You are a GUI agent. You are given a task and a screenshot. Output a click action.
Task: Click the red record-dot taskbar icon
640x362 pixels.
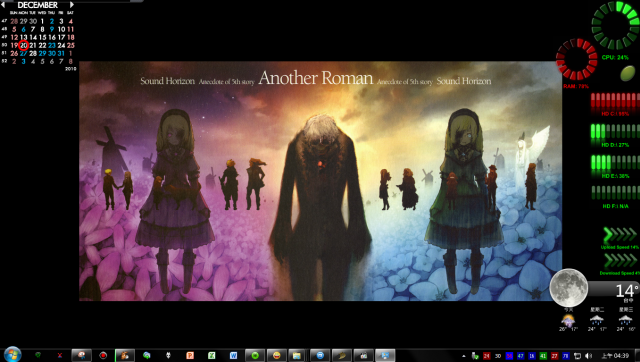(x=103, y=355)
